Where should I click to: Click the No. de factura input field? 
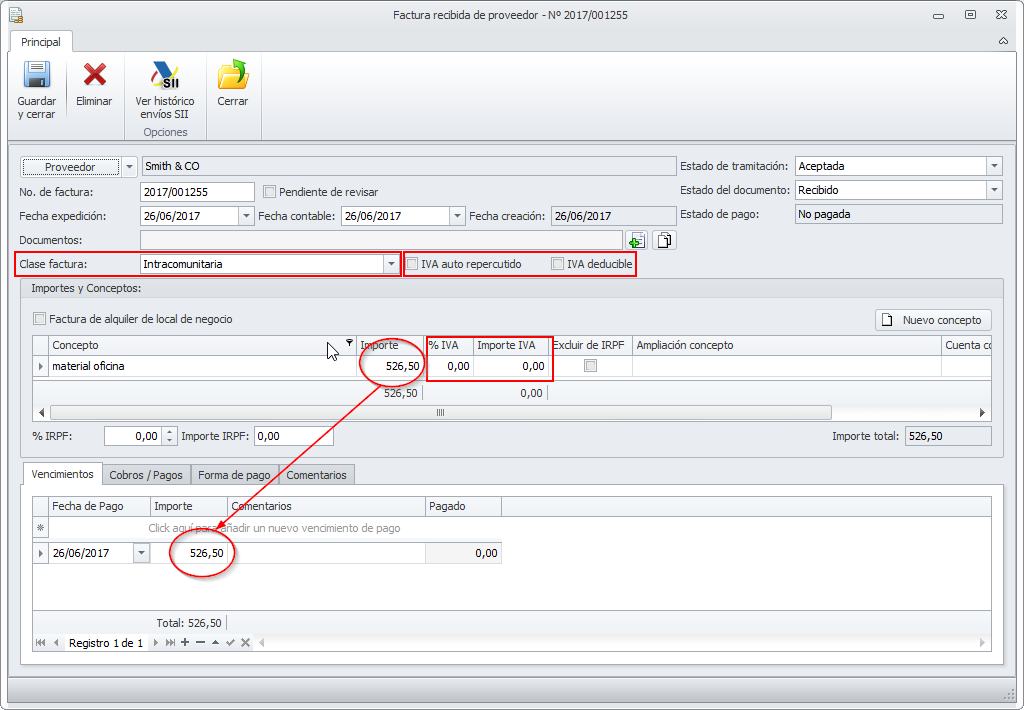pos(197,192)
